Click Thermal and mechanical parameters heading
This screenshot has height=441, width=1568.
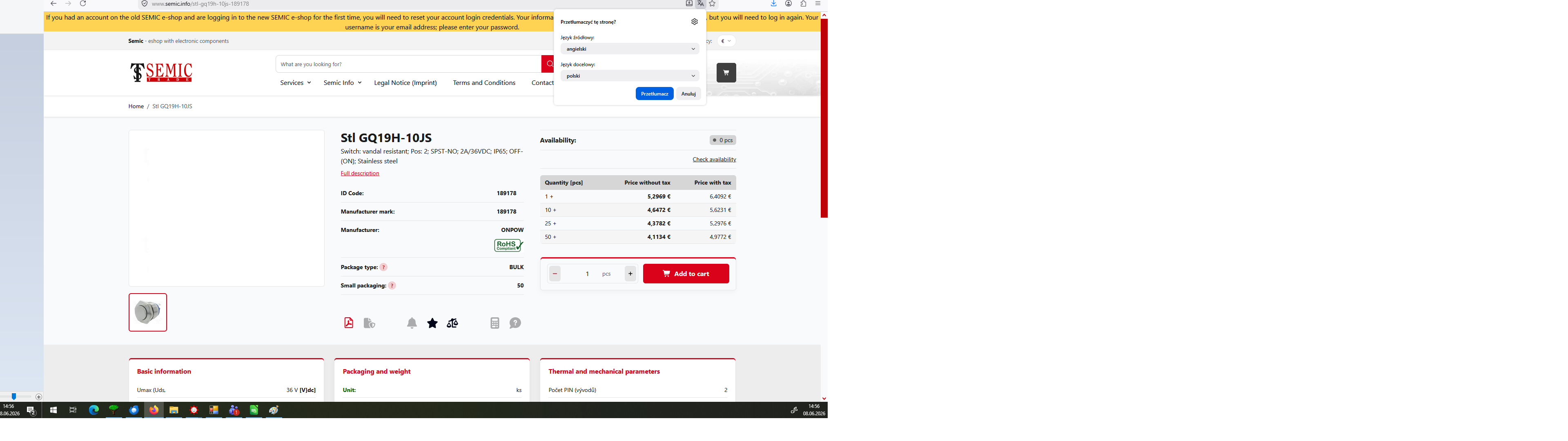click(x=604, y=372)
